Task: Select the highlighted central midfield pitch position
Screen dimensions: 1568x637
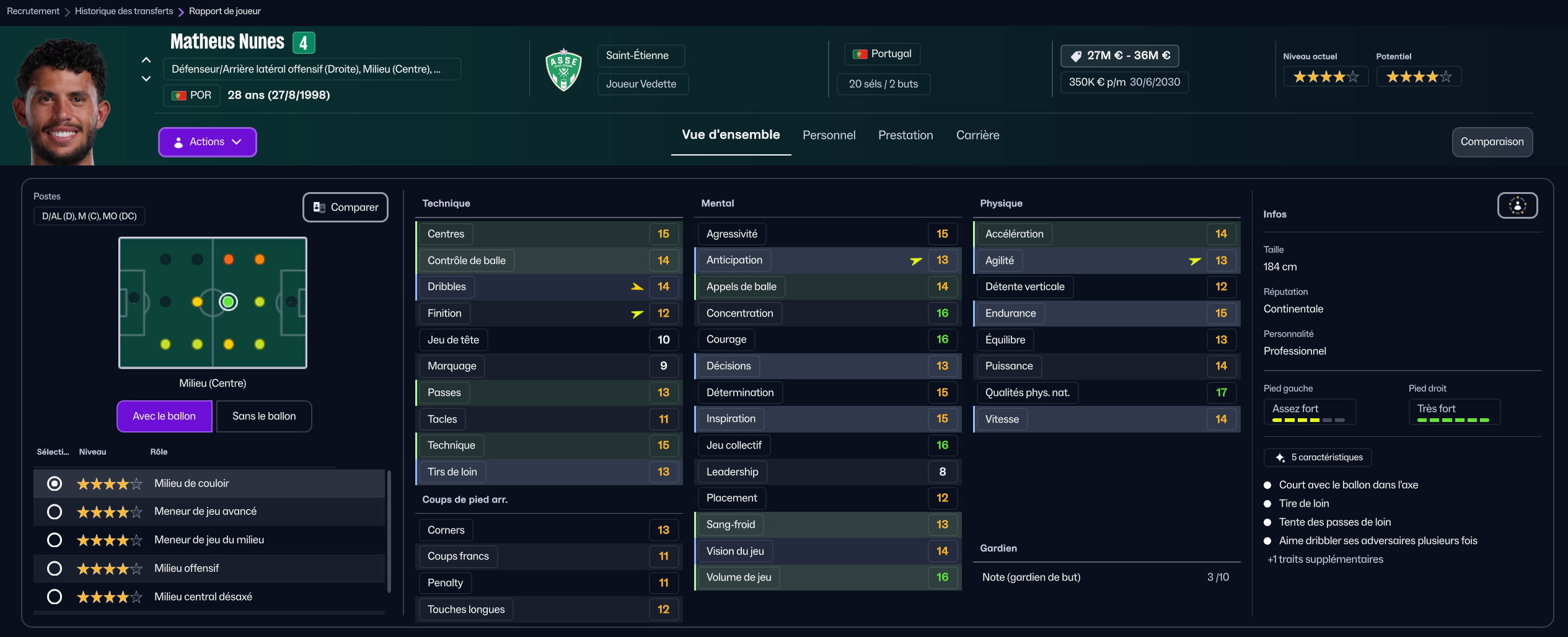Action: 228,302
